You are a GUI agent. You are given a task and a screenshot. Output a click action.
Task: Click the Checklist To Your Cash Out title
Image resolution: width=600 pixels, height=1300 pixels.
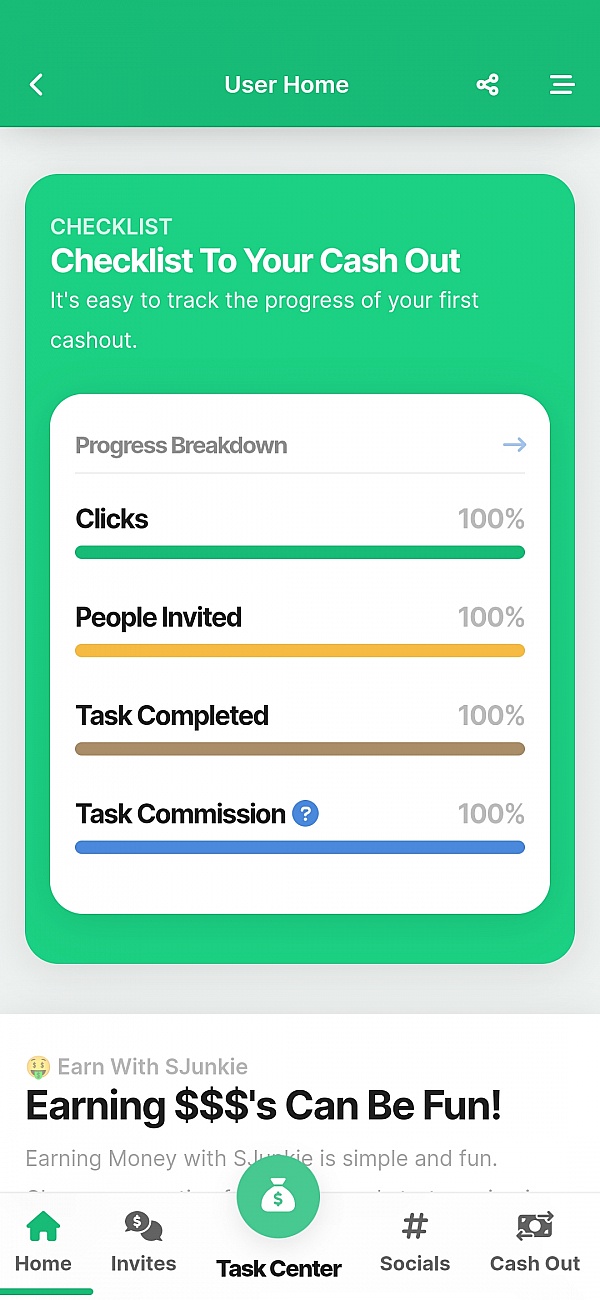click(x=256, y=261)
